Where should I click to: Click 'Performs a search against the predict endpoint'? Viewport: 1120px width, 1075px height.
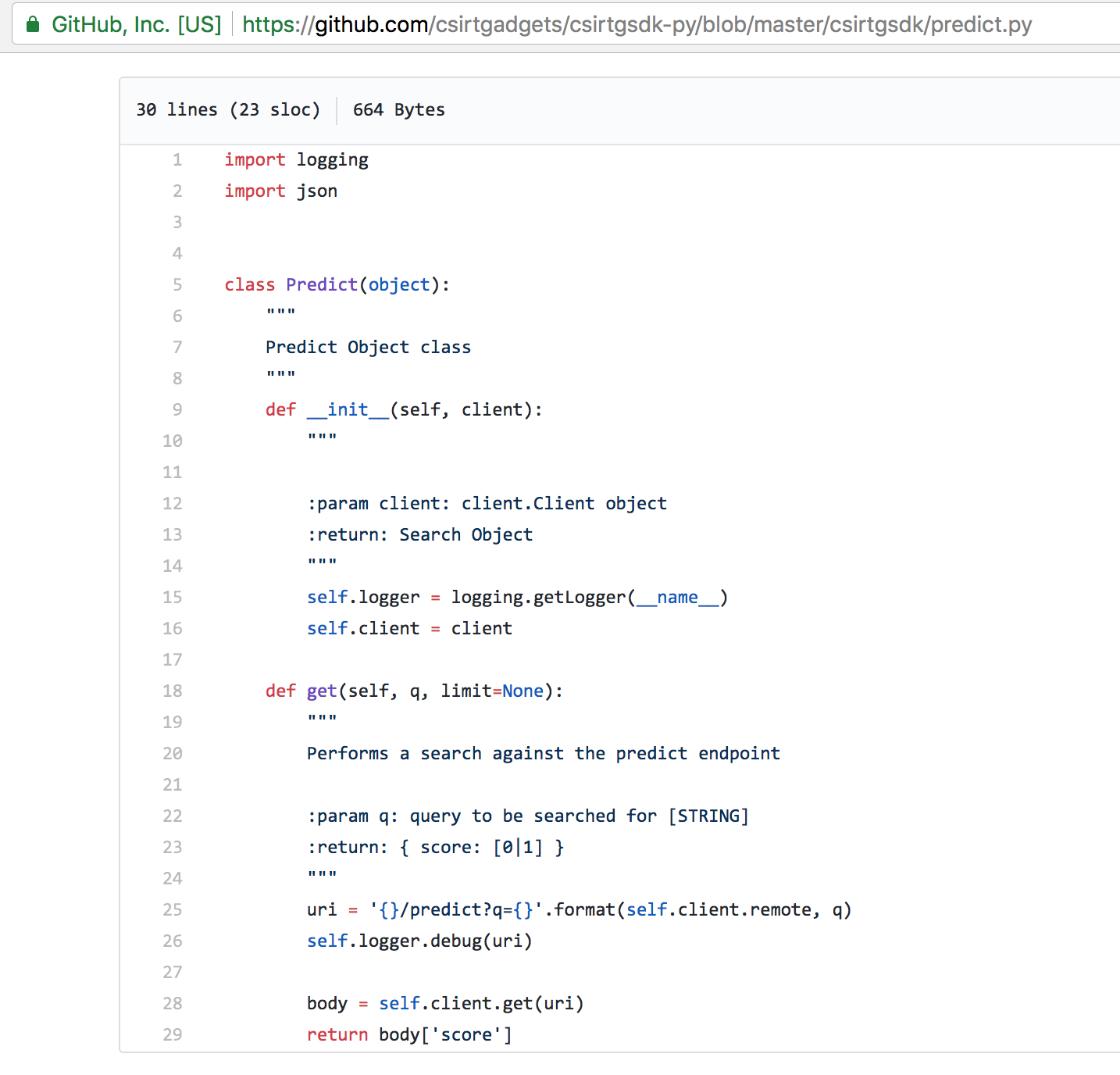click(x=544, y=754)
